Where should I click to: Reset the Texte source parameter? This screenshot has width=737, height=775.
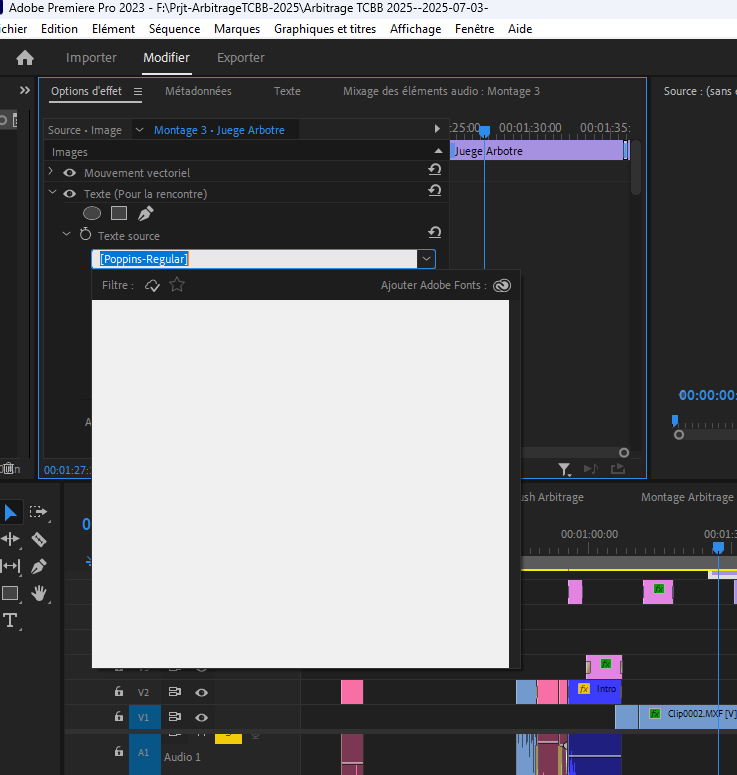point(434,232)
